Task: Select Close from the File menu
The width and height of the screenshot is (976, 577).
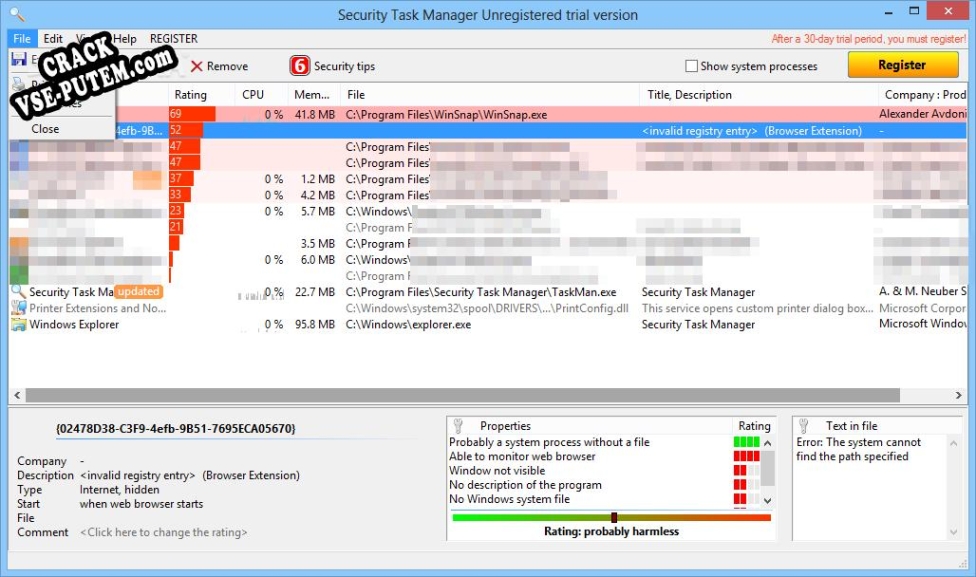Action: (45, 129)
